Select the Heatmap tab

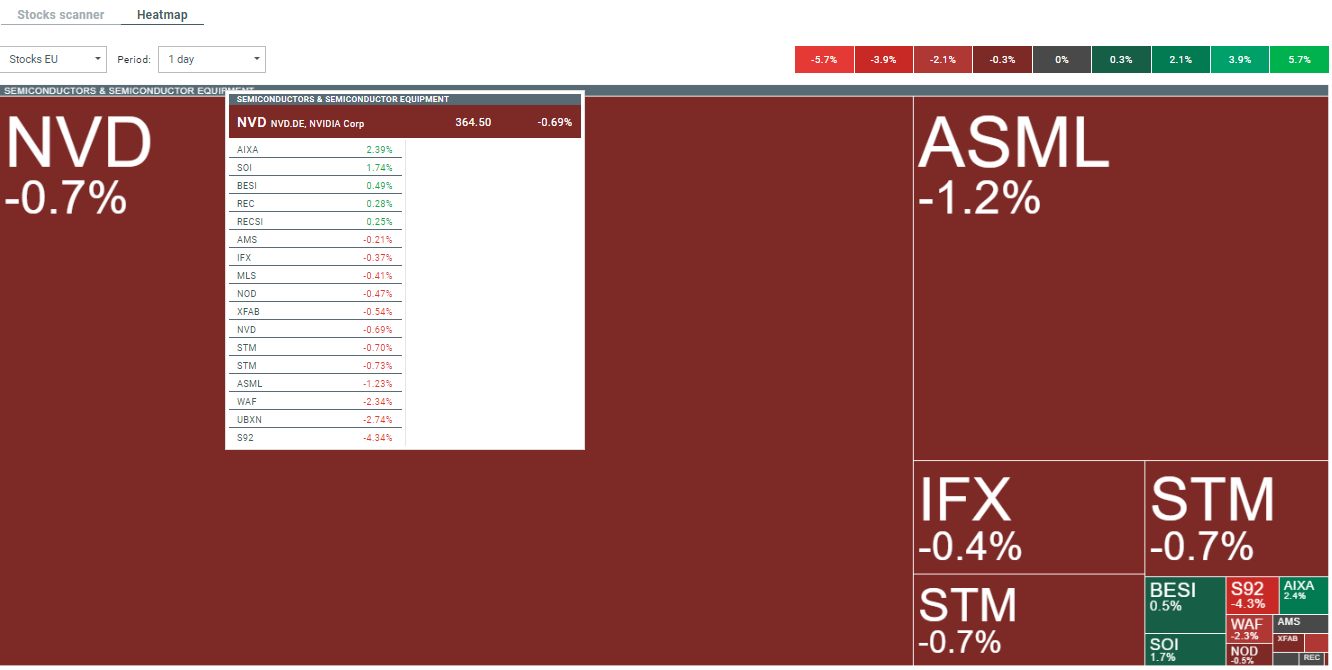coord(162,15)
